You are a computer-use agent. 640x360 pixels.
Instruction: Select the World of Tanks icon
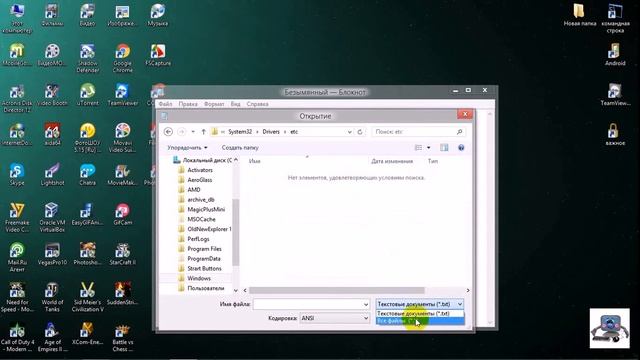tap(52, 297)
